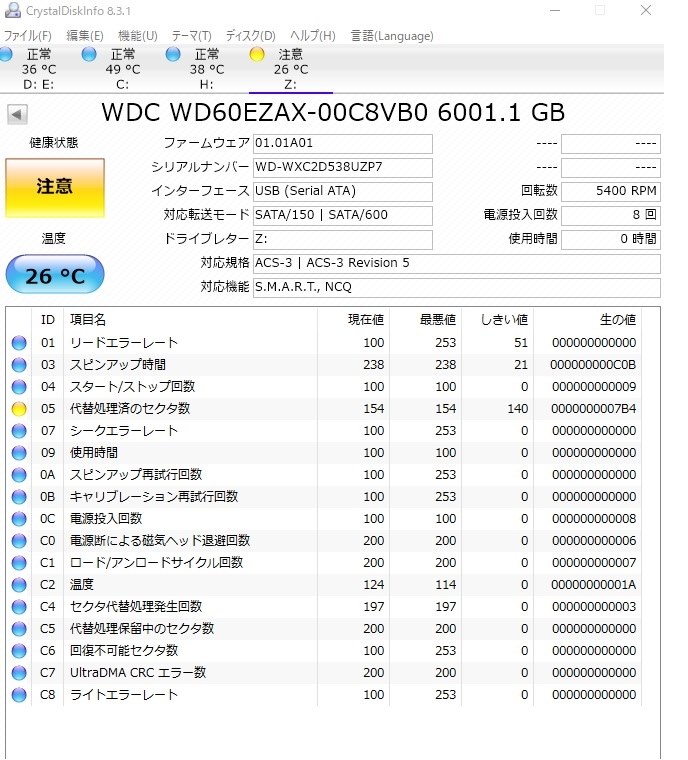The width and height of the screenshot is (688, 760).
Task: Click the standard field ACS-3 Revision 5
Action: click(x=457, y=263)
